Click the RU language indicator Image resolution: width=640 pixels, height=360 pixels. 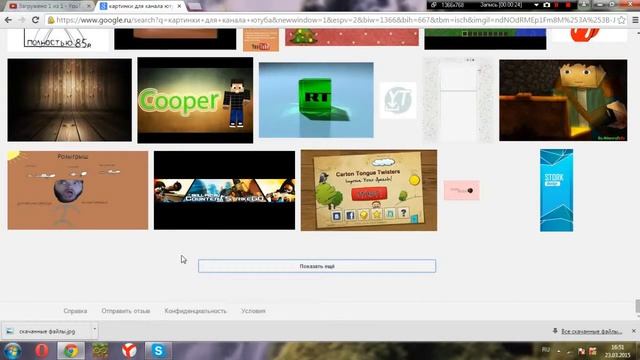[546, 350]
